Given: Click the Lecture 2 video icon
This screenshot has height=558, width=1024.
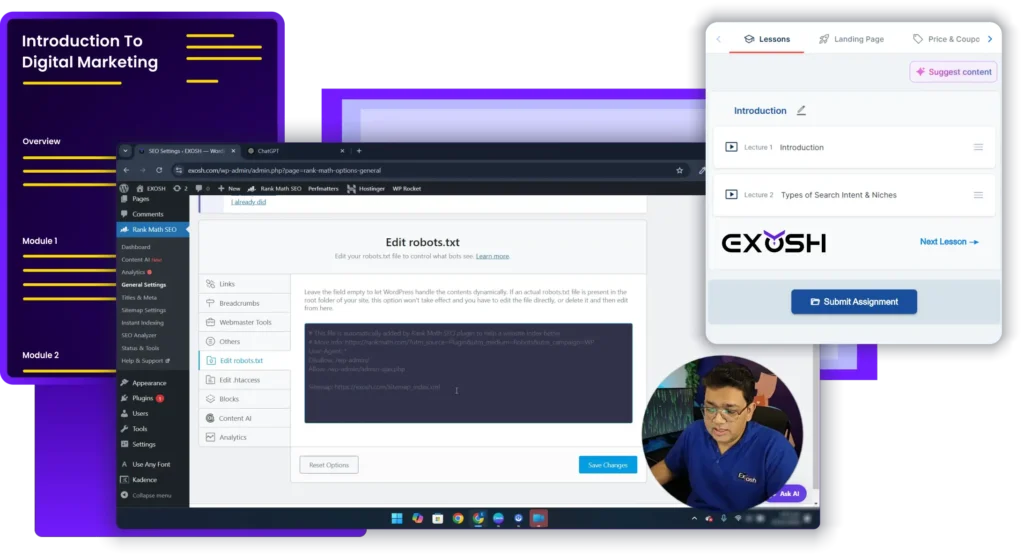Looking at the screenshot, I should pos(731,195).
